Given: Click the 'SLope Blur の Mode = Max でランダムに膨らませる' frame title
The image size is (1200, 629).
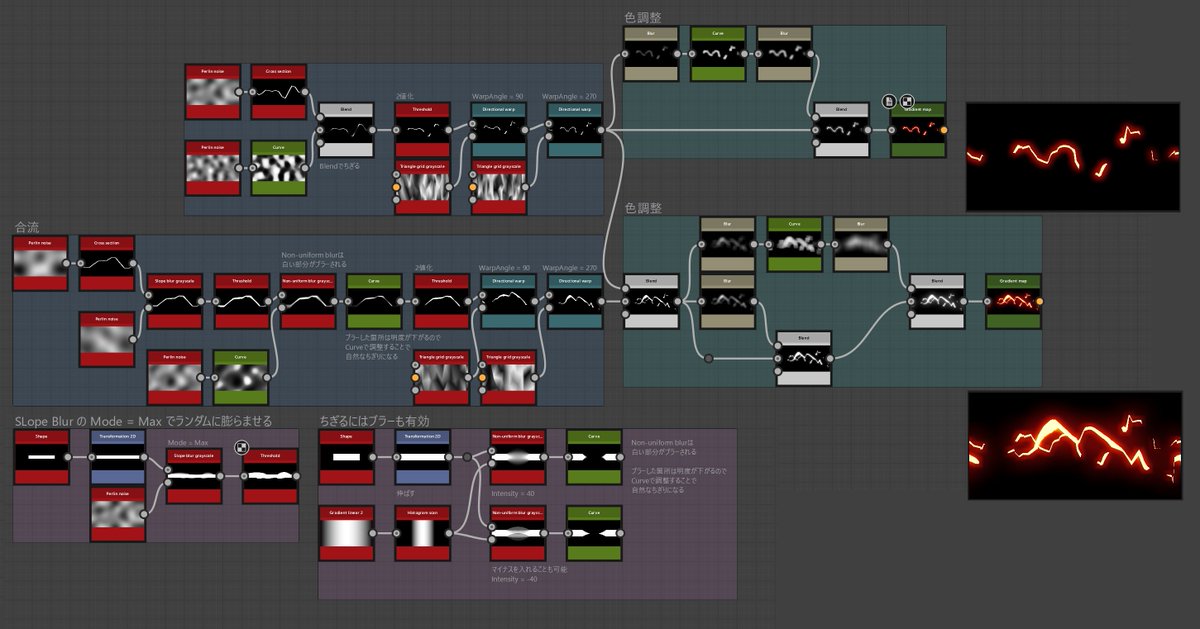Looking at the screenshot, I should click(x=143, y=421).
